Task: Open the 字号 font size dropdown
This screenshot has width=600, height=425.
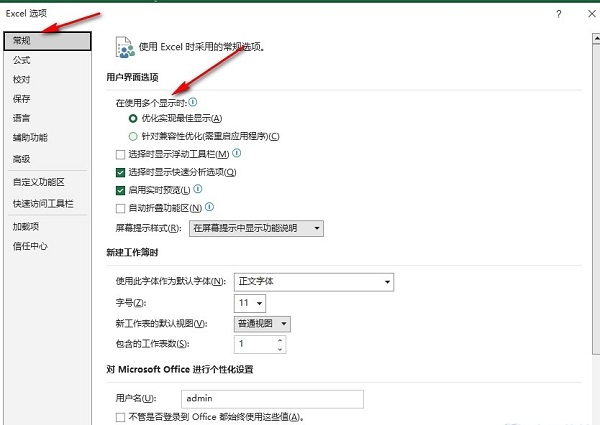Action: pos(250,302)
